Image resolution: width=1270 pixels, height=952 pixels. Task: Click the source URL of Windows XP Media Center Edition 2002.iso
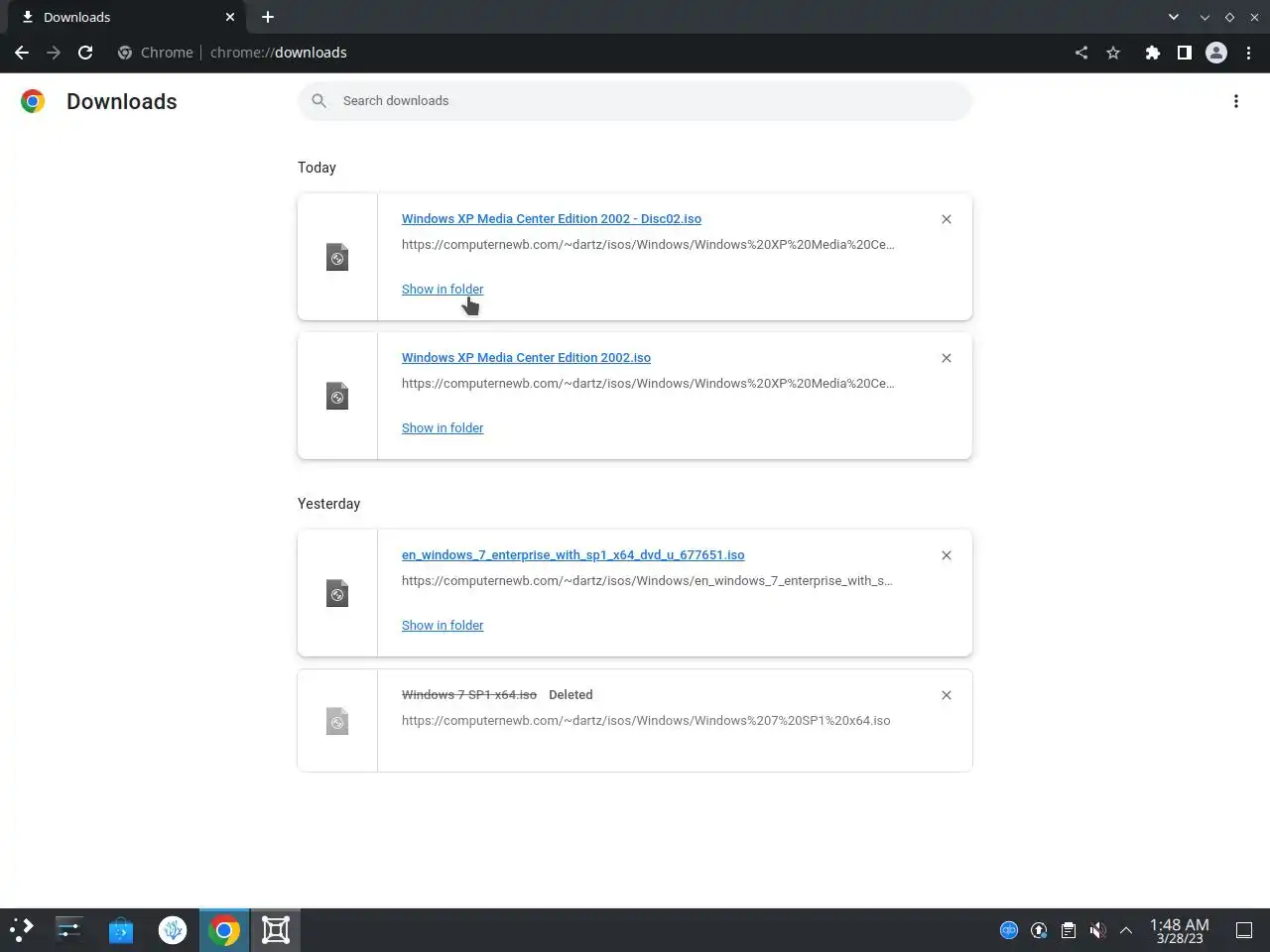point(648,384)
